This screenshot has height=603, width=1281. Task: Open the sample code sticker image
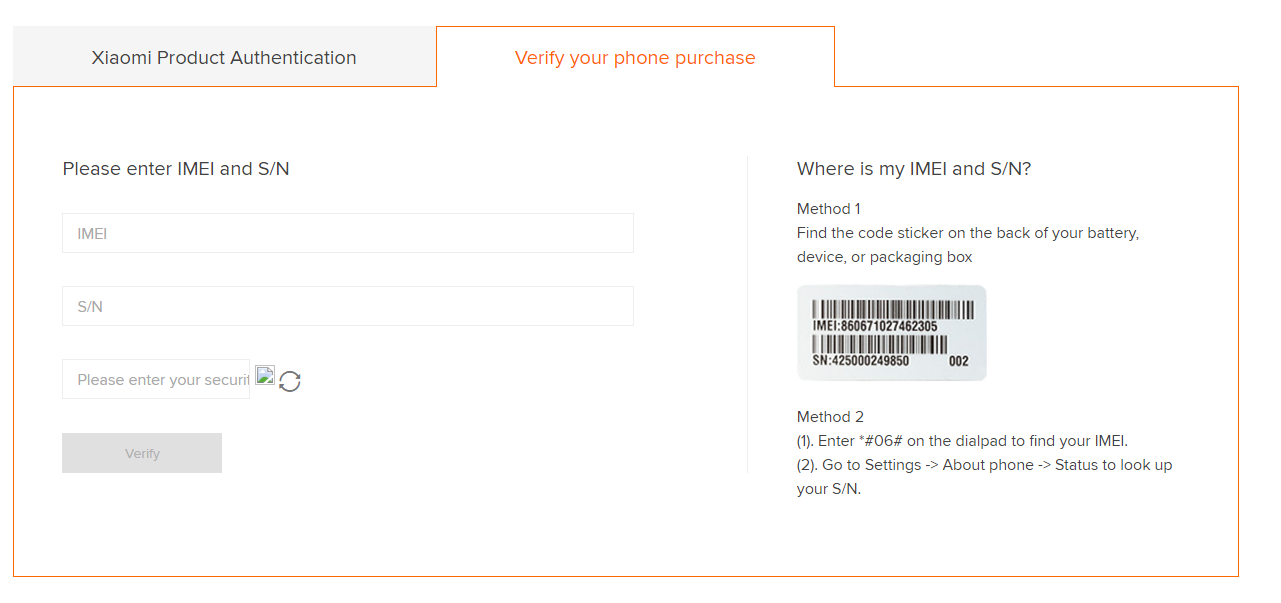point(891,333)
